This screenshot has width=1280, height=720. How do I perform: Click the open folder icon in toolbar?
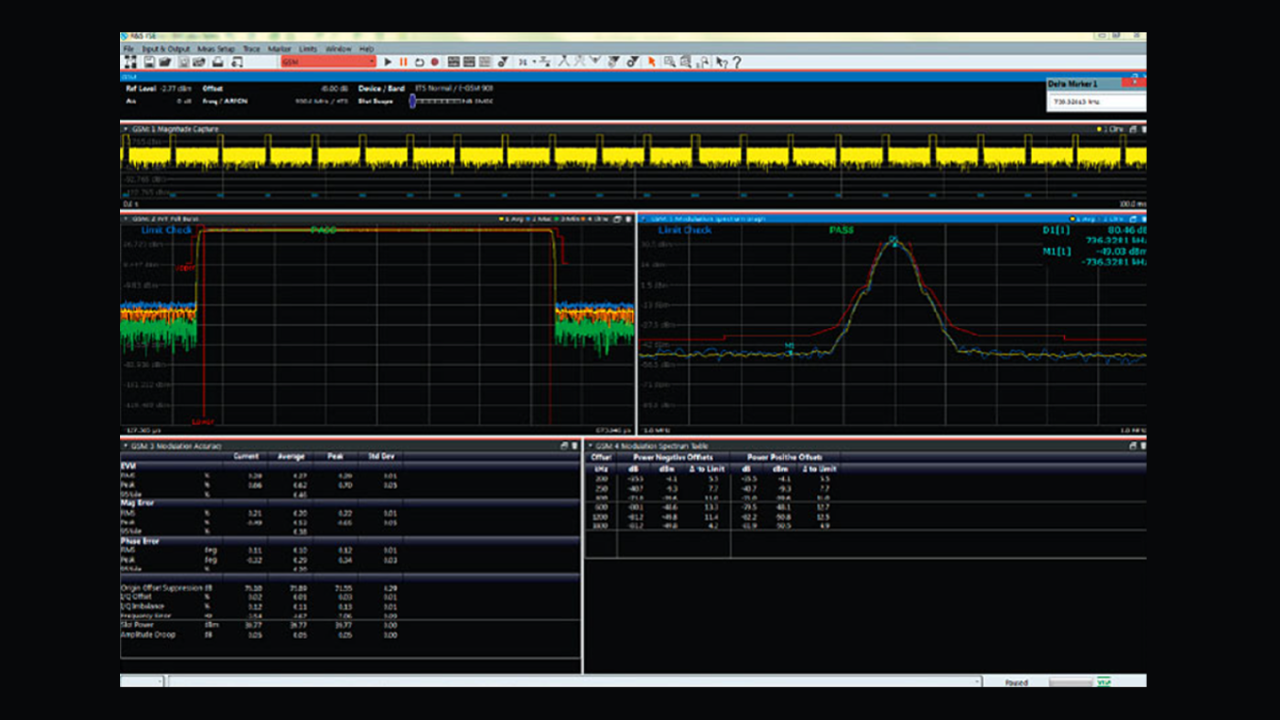(x=166, y=62)
